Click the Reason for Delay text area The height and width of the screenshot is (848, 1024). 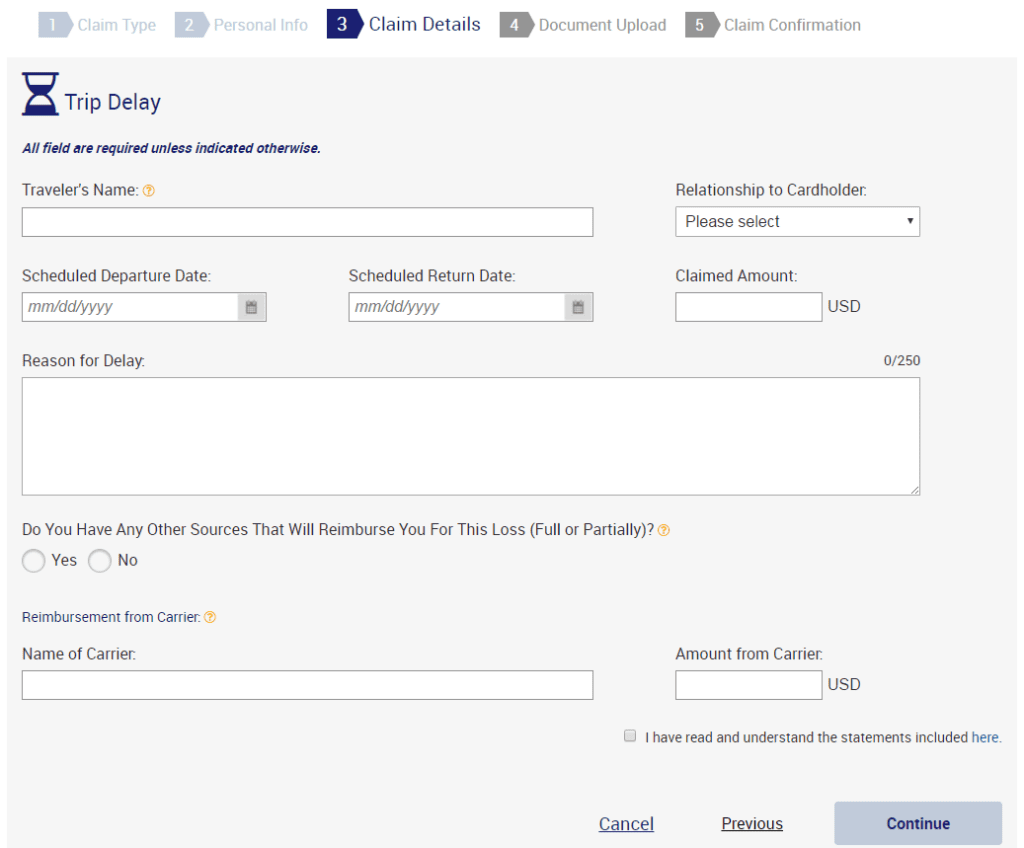pyautogui.click(x=470, y=435)
